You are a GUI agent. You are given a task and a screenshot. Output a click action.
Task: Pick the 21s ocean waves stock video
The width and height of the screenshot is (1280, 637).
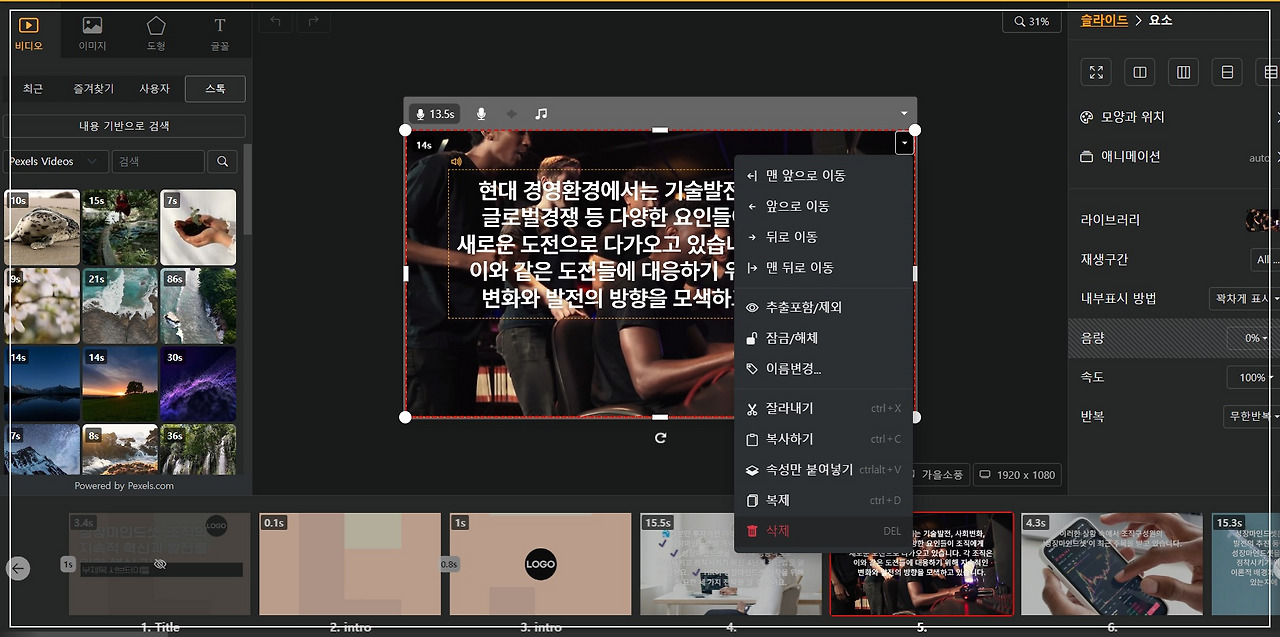tap(120, 305)
